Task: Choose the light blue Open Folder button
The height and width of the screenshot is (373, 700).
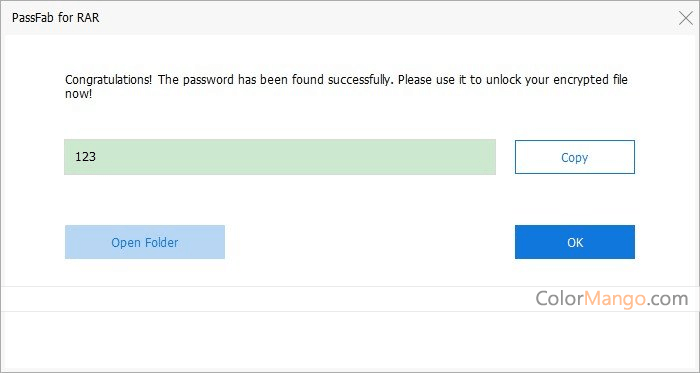Action: point(145,242)
